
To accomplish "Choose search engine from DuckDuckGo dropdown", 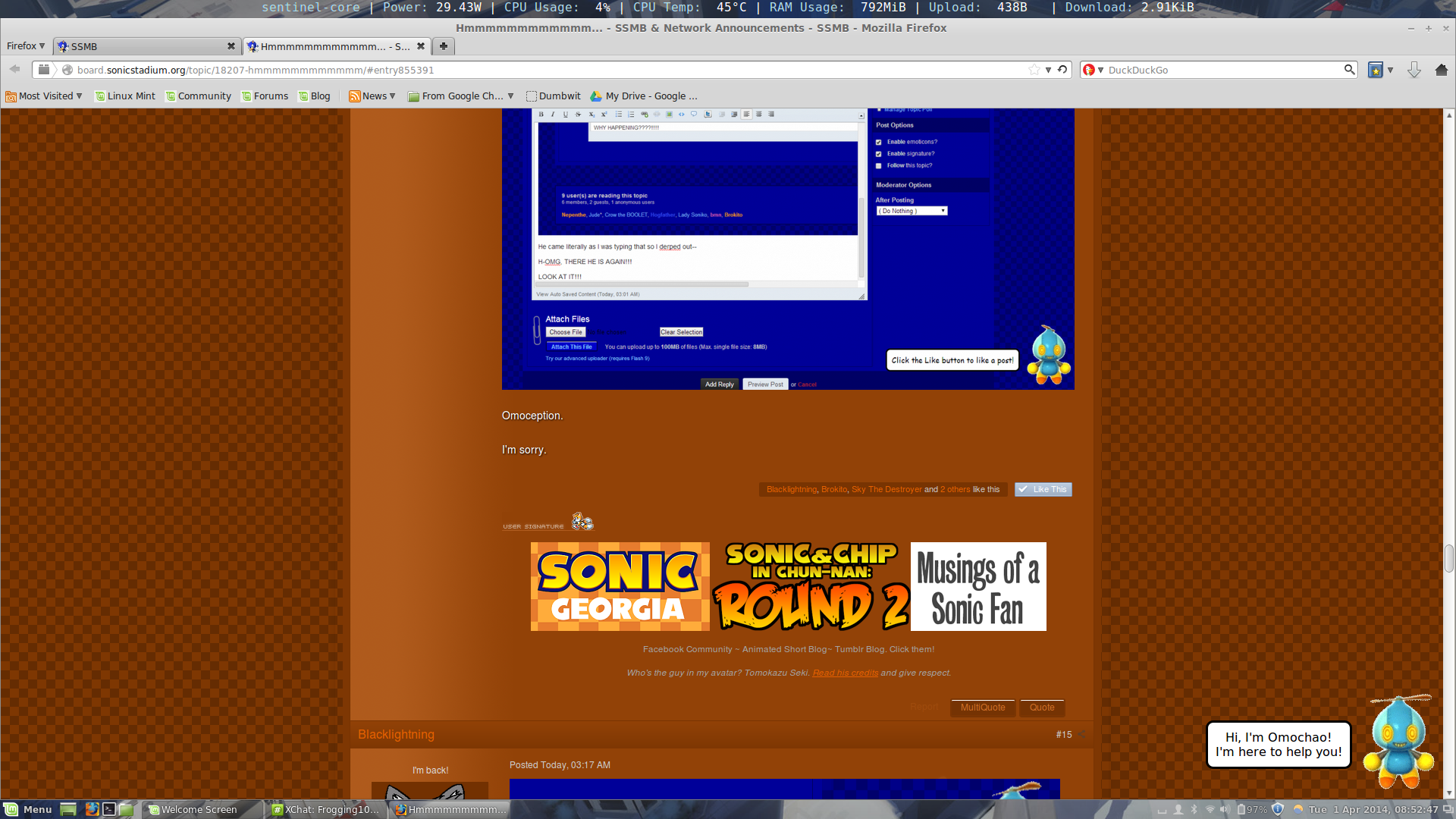I will pyautogui.click(x=1094, y=70).
